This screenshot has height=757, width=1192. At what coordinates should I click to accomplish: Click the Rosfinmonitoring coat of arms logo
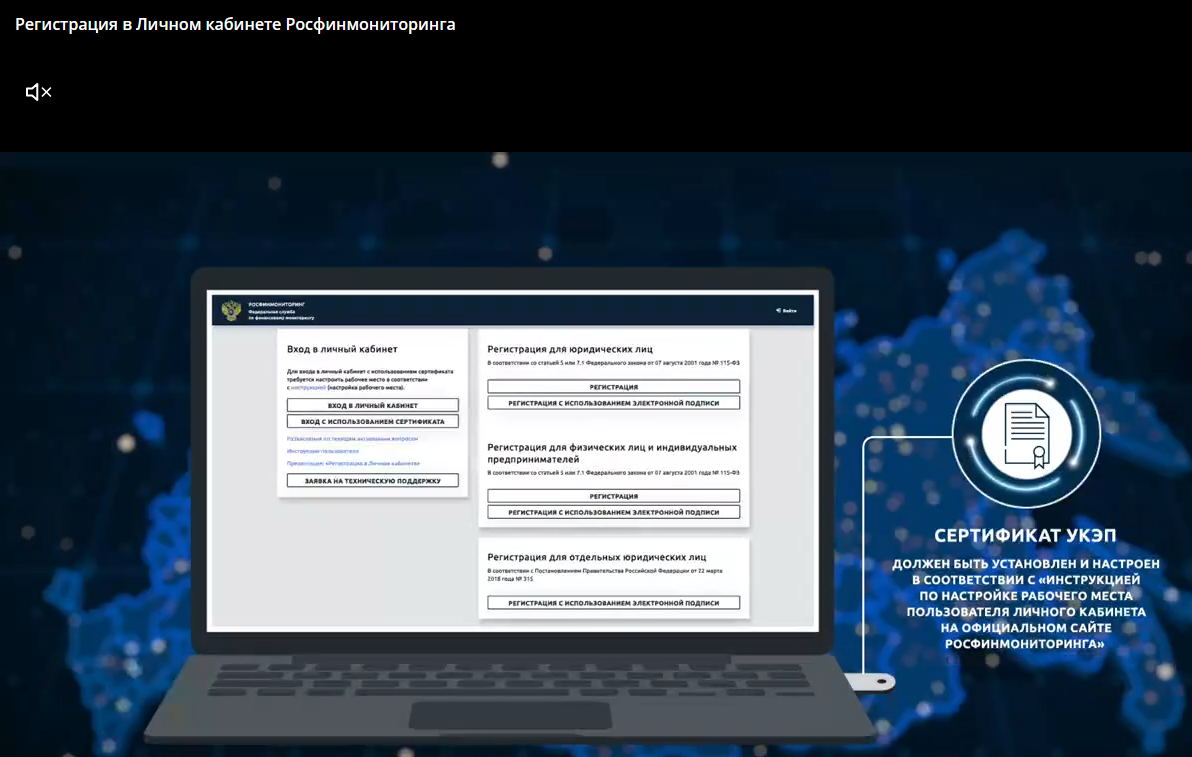pos(231,310)
